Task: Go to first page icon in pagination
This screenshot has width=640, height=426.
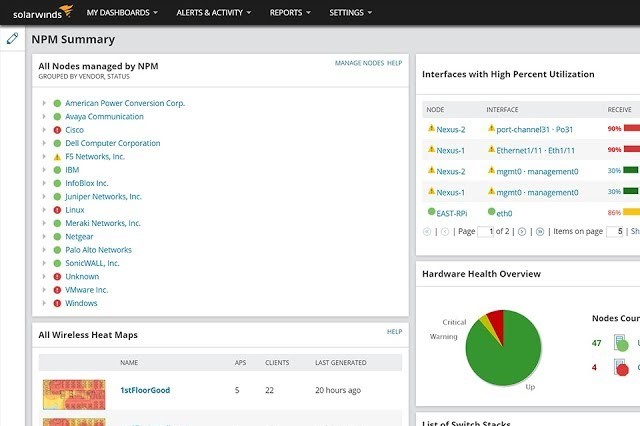Action: pos(427,232)
